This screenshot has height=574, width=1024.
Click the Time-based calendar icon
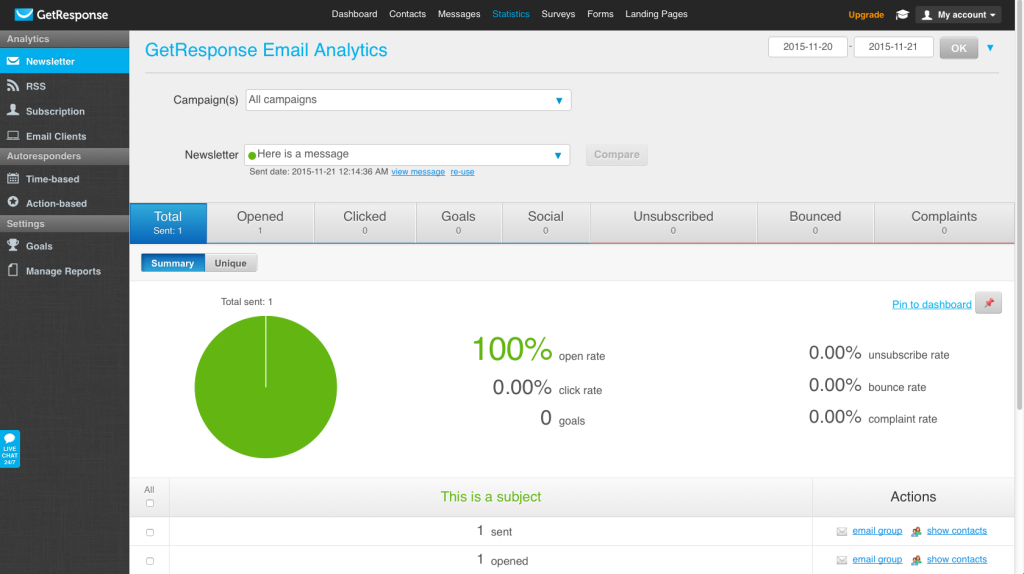(x=13, y=178)
